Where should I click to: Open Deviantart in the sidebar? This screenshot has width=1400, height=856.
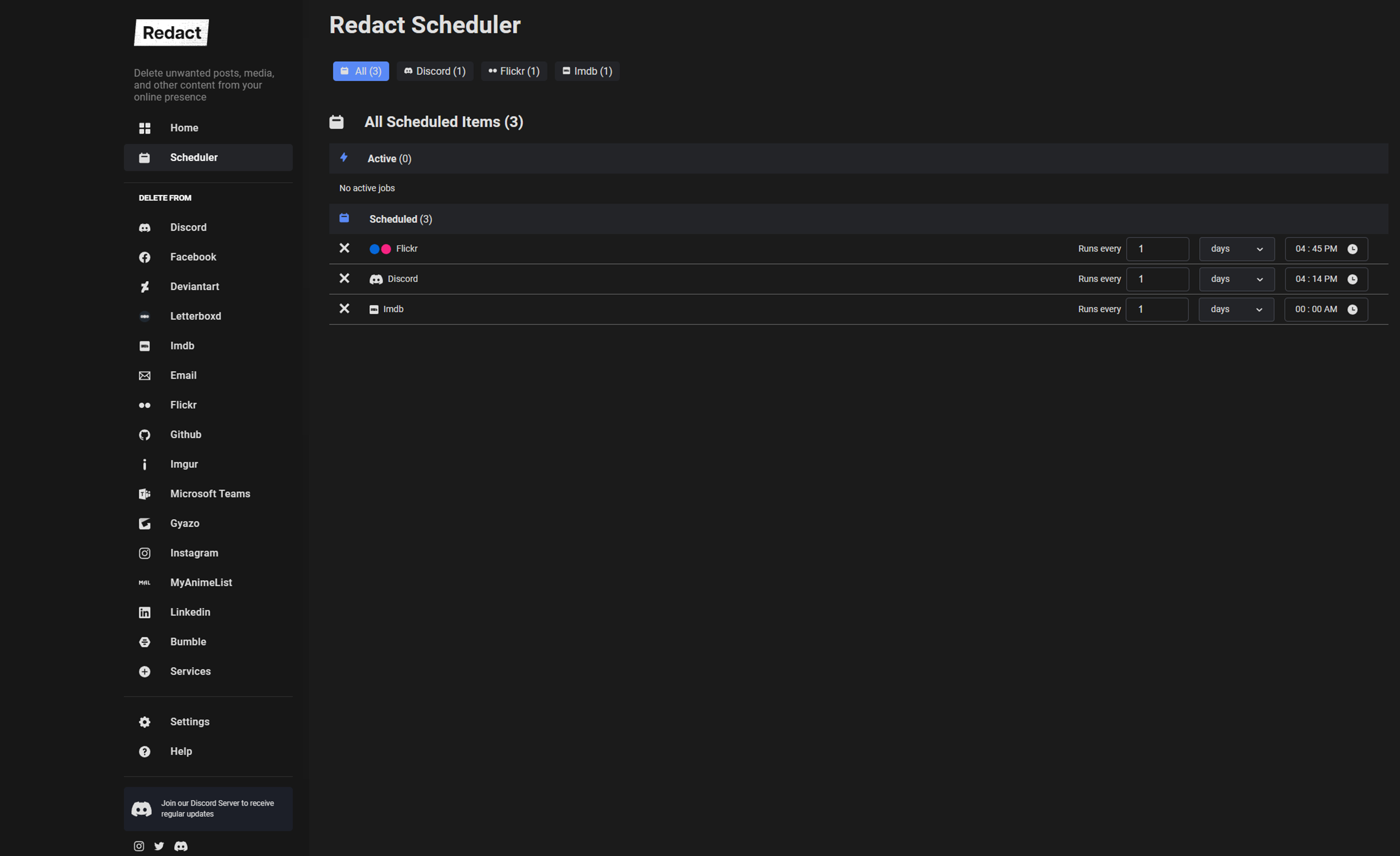click(x=194, y=287)
